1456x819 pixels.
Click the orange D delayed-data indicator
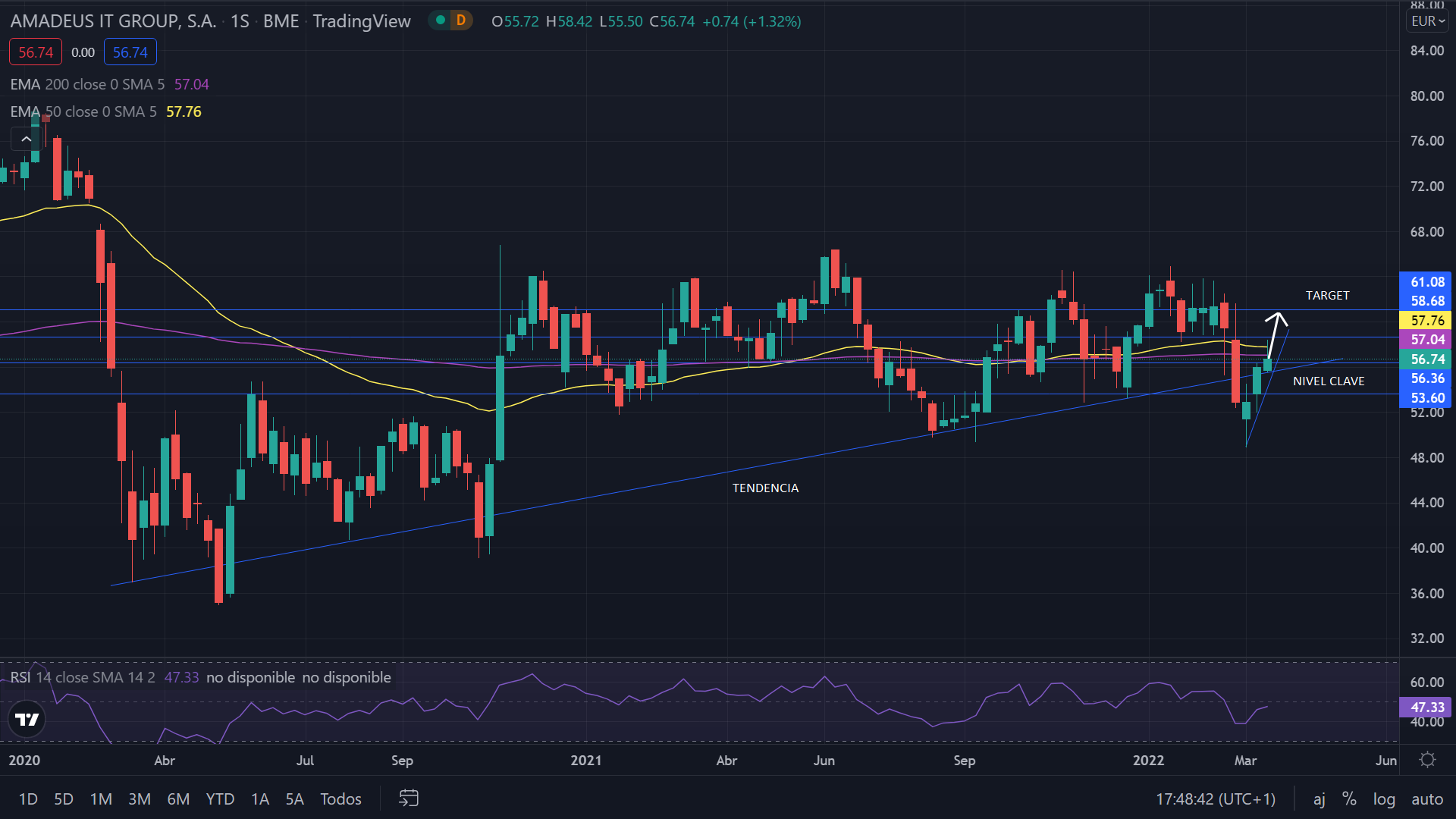pos(460,20)
